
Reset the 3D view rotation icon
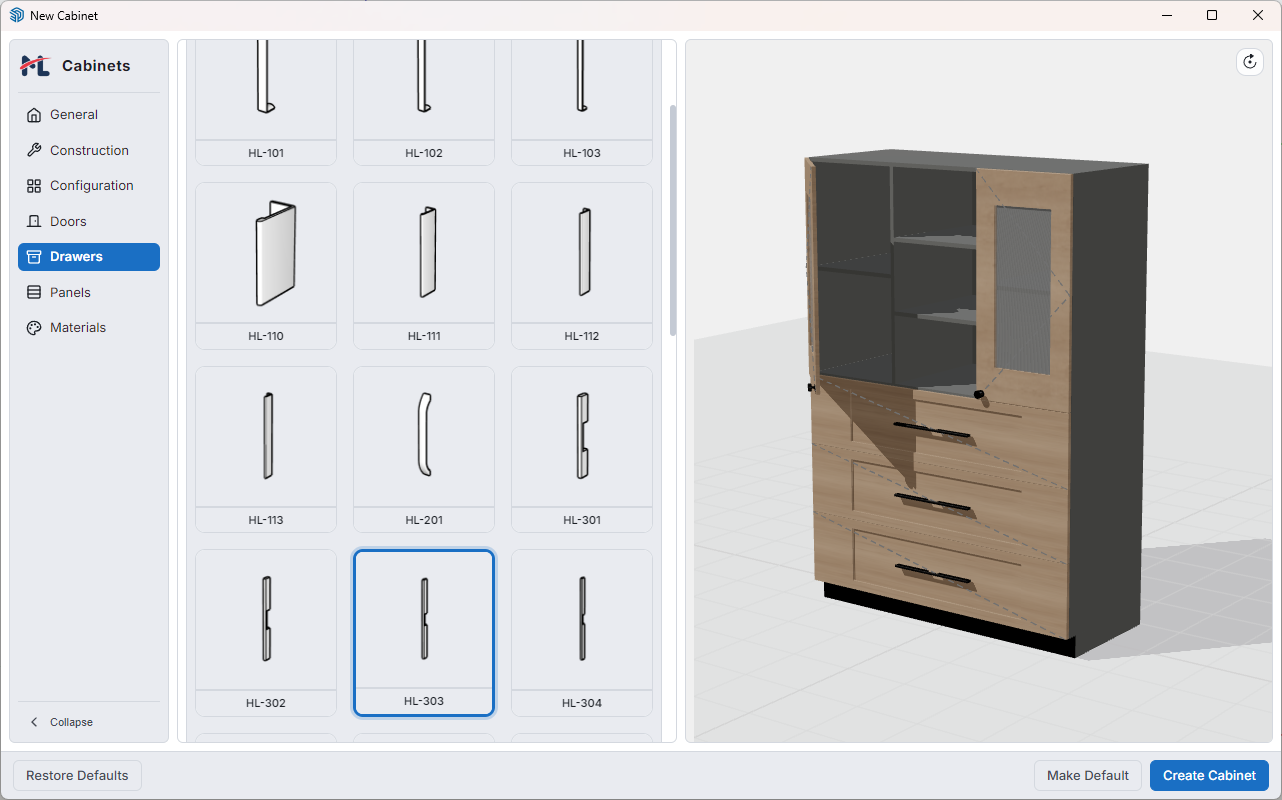point(1249,62)
